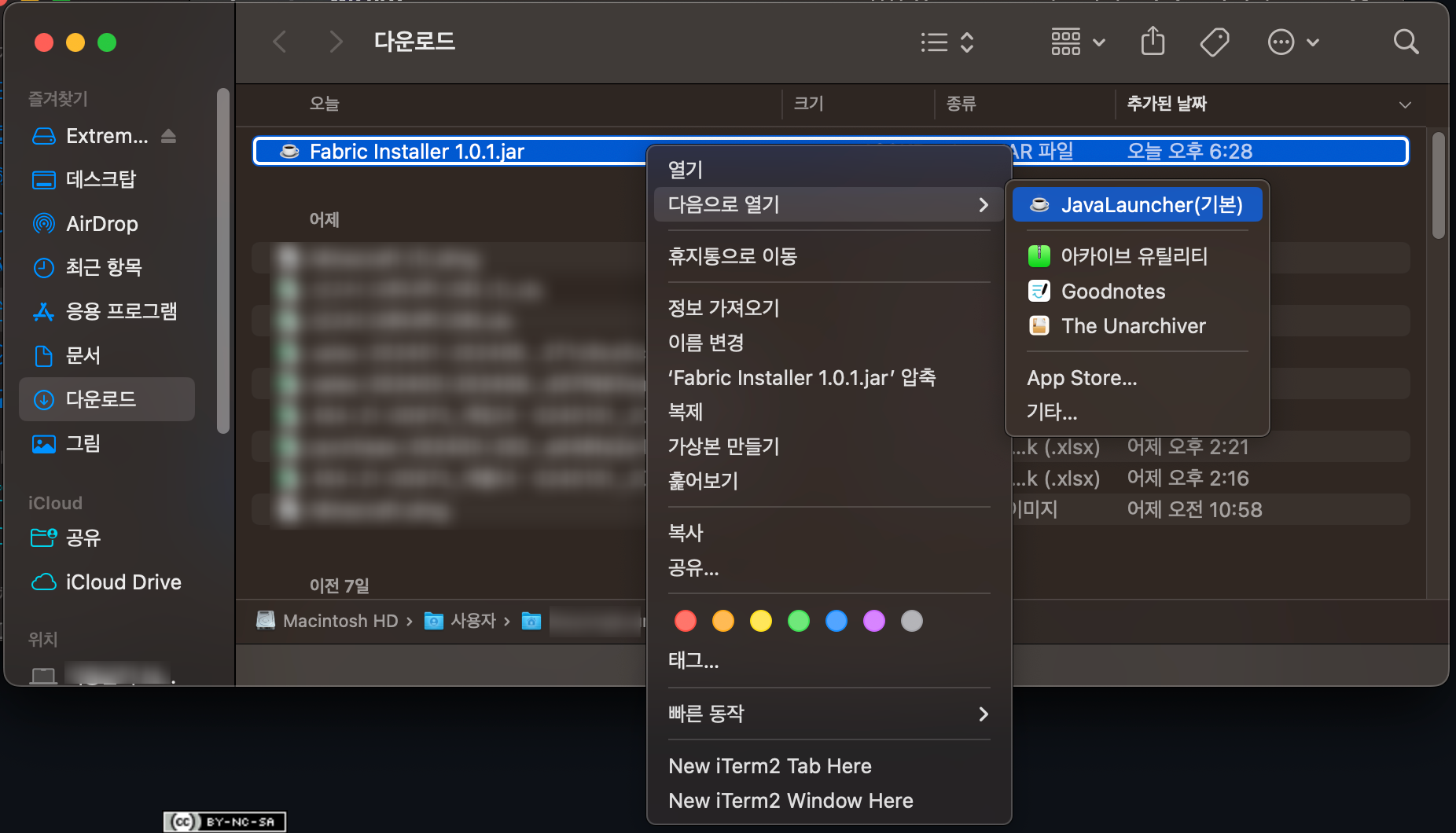Apply the purple tag color
Screen dimensions: 1456x833
[874, 621]
